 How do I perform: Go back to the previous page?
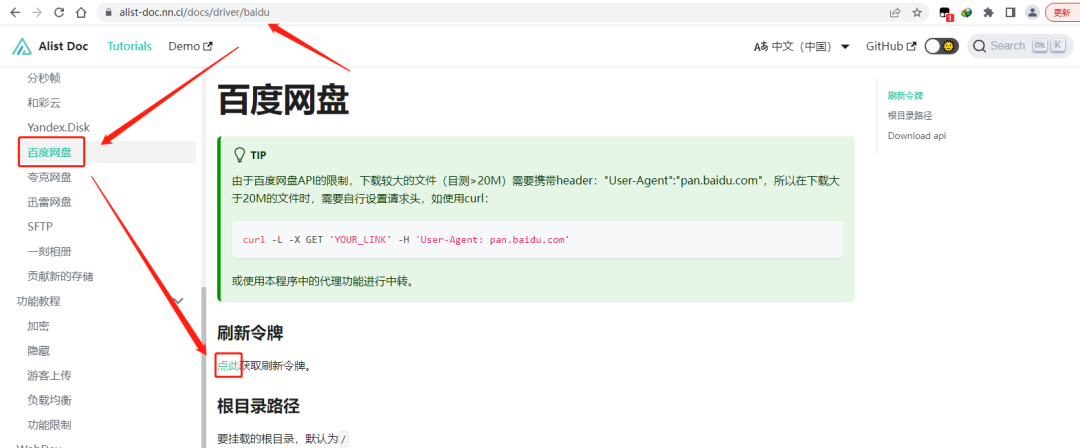[x=15, y=12]
